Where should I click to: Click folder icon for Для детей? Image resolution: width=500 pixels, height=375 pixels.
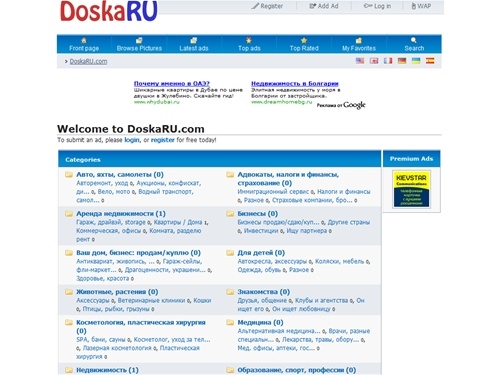230,253
